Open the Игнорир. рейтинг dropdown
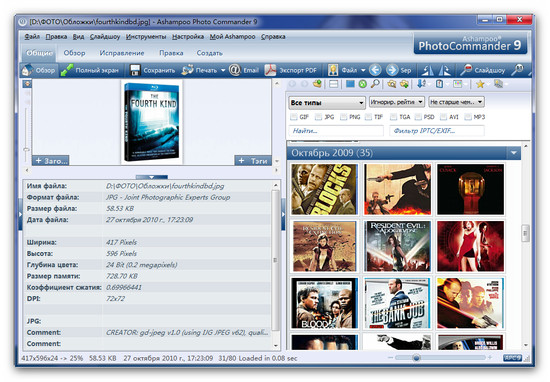 point(397,102)
